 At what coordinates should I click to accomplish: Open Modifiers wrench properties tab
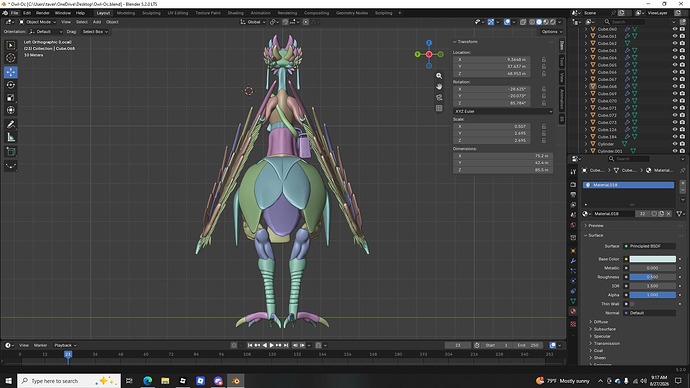click(x=573, y=261)
